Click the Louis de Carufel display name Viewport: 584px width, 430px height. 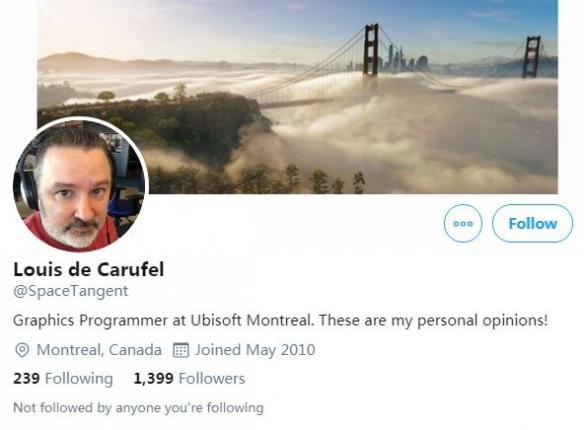click(x=89, y=269)
